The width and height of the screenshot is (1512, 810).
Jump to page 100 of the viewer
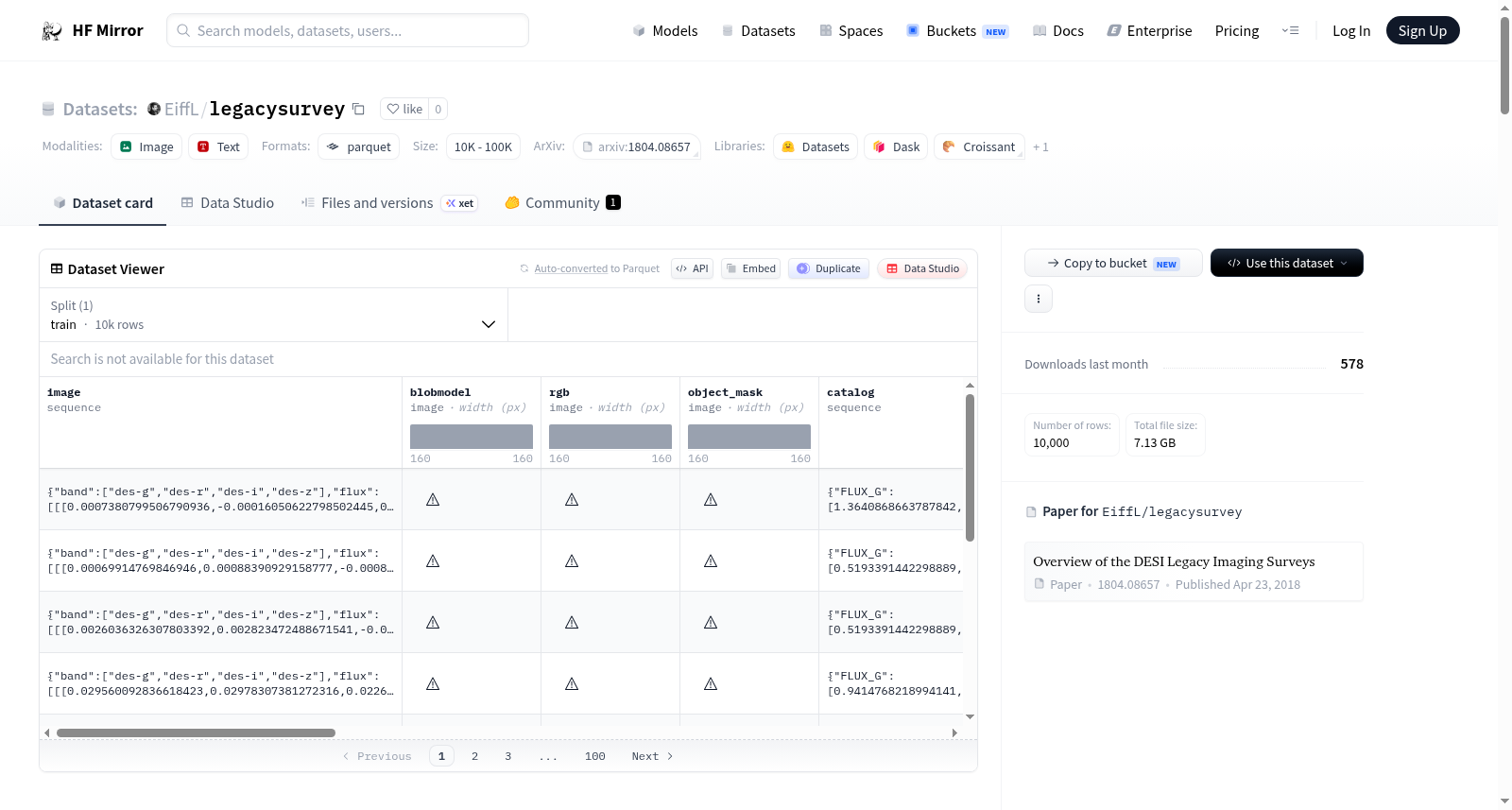pos(595,756)
